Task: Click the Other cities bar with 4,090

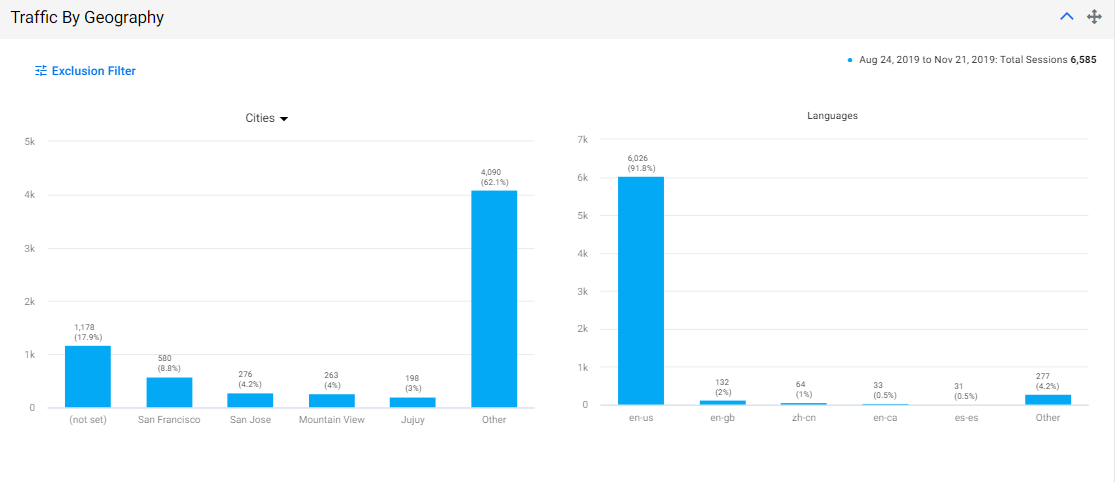Action: click(x=494, y=299)
